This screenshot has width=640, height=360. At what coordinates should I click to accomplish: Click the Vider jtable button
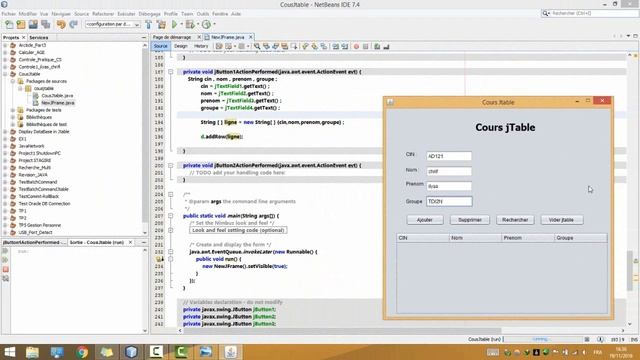pos(562,220)
